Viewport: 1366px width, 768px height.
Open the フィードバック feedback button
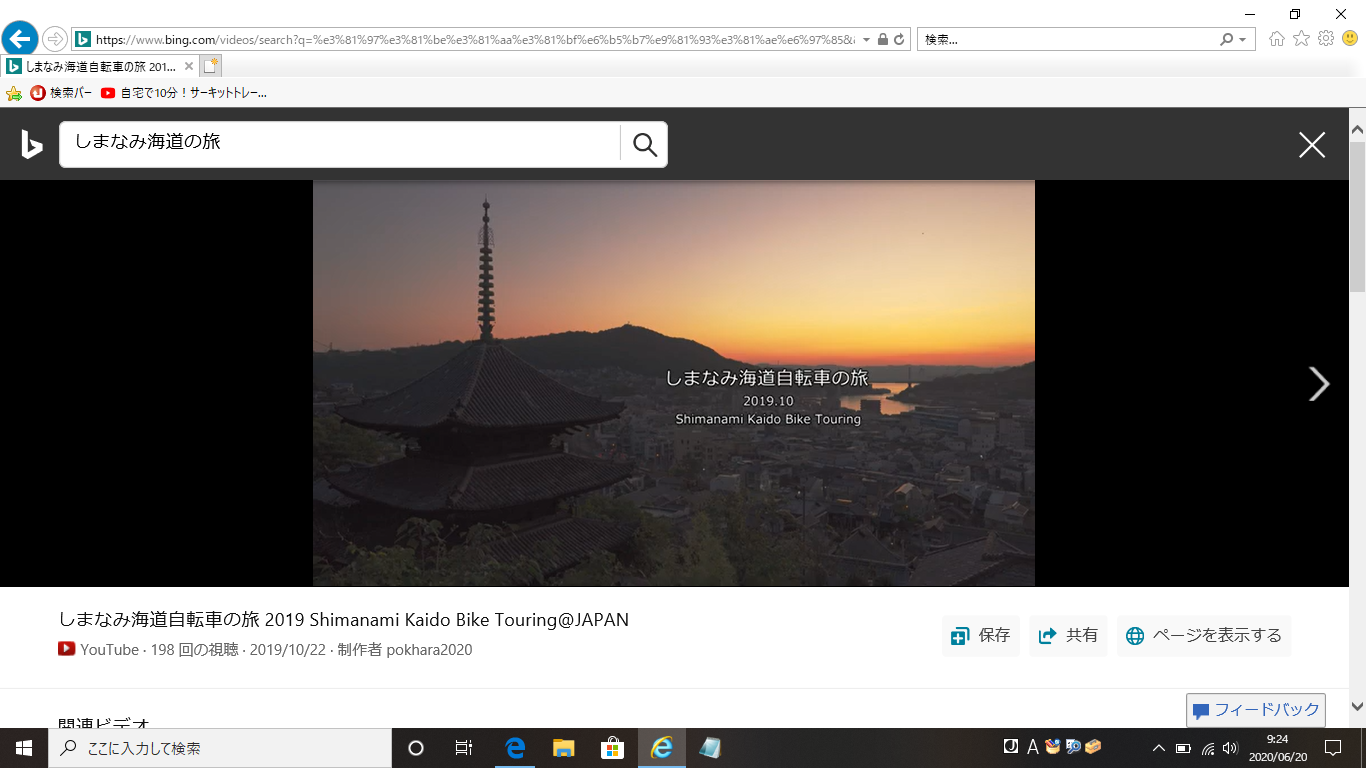pyautogui.click(x=1256, y=710)
